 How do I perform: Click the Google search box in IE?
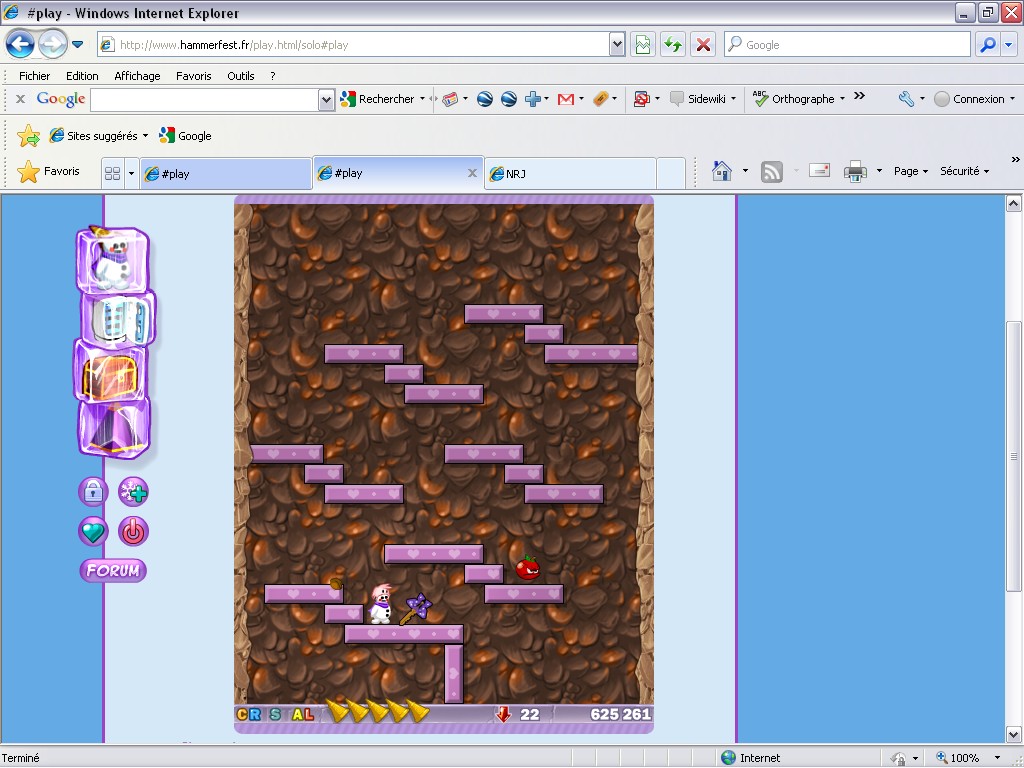[847, 44]
